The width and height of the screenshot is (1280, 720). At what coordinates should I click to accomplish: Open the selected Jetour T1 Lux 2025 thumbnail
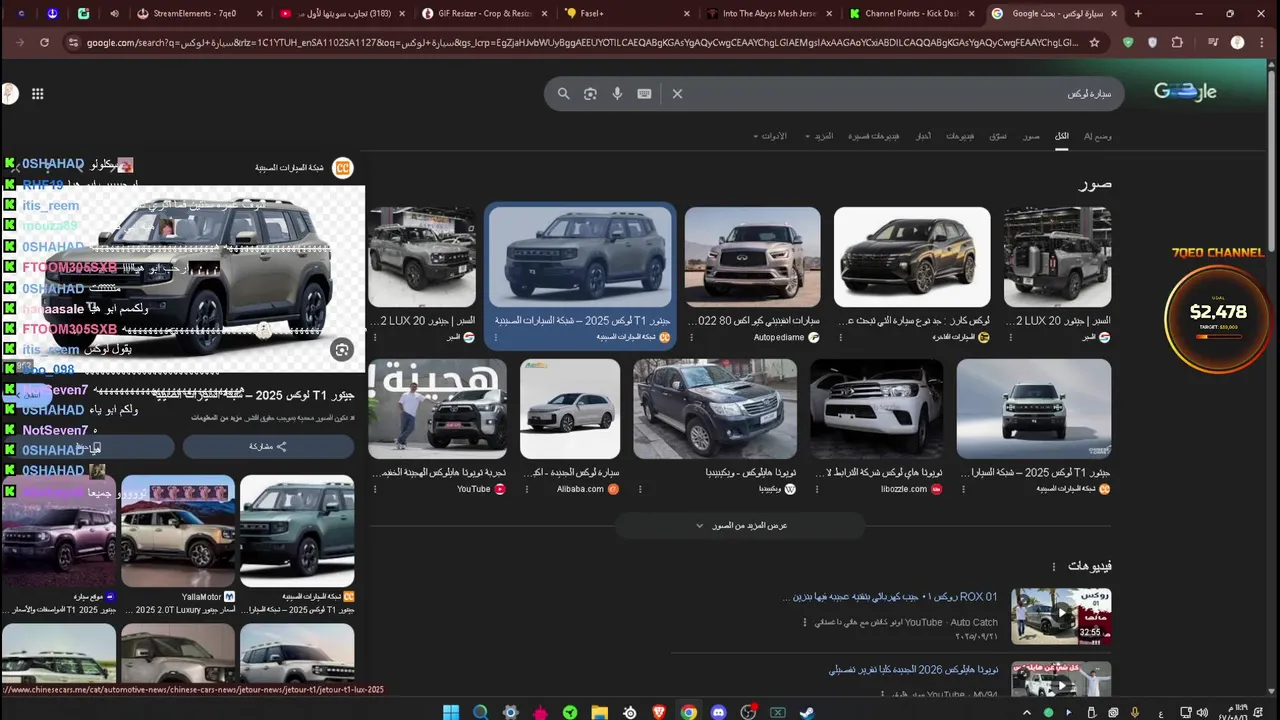[580, 257]
